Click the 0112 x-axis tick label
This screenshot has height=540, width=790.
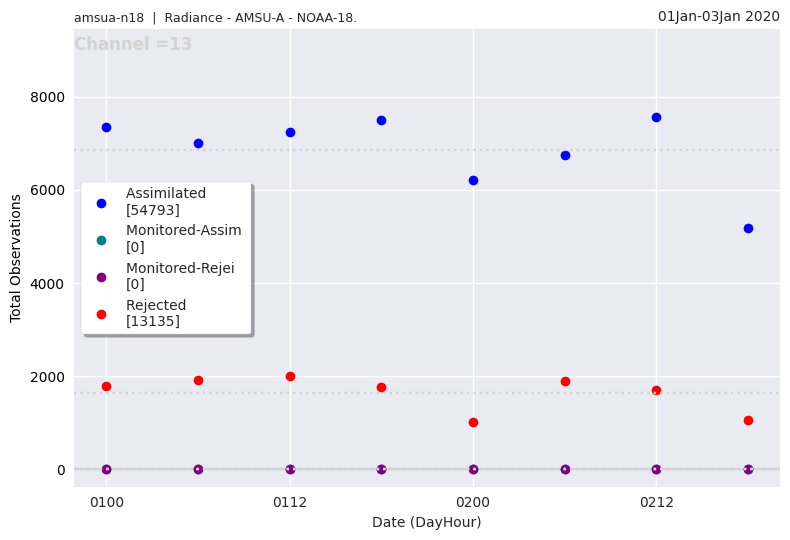tap(290, 502)
